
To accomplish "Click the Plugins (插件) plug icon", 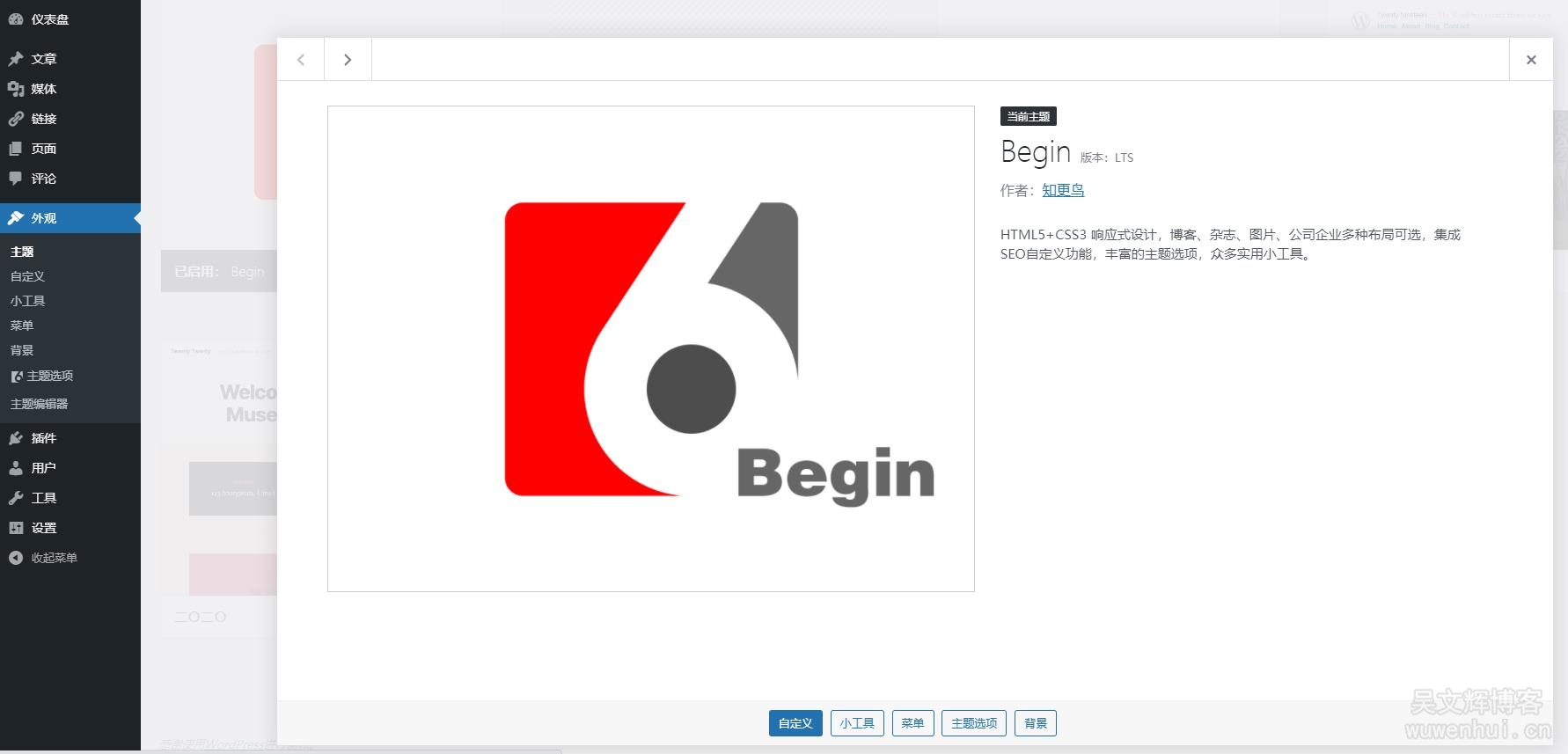I will (x=16, y=438).
